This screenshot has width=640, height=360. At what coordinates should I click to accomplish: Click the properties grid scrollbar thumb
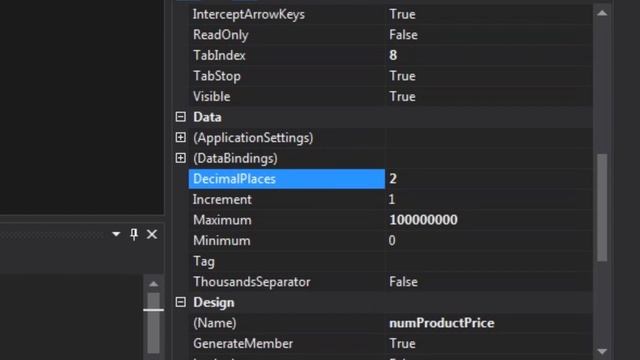coord(602,207)
